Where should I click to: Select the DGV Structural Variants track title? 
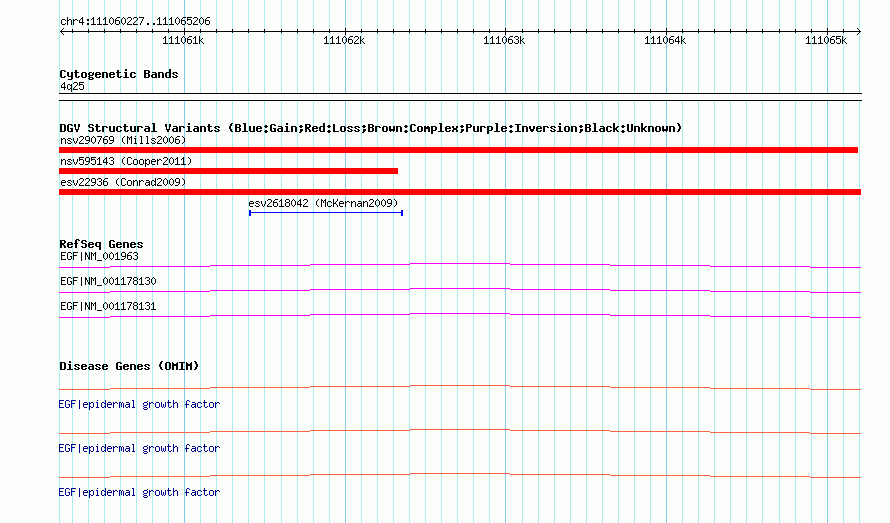[370, 128]
